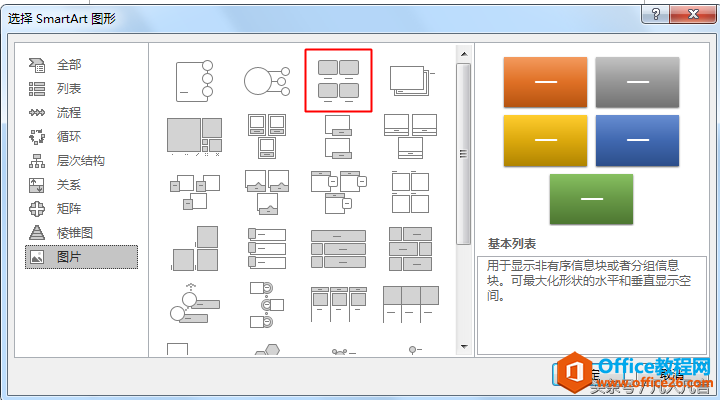Viewport: 720px width, 400px height.
Task: Click the 基本列表 layout name text
Action: click(x=512, y=244)
